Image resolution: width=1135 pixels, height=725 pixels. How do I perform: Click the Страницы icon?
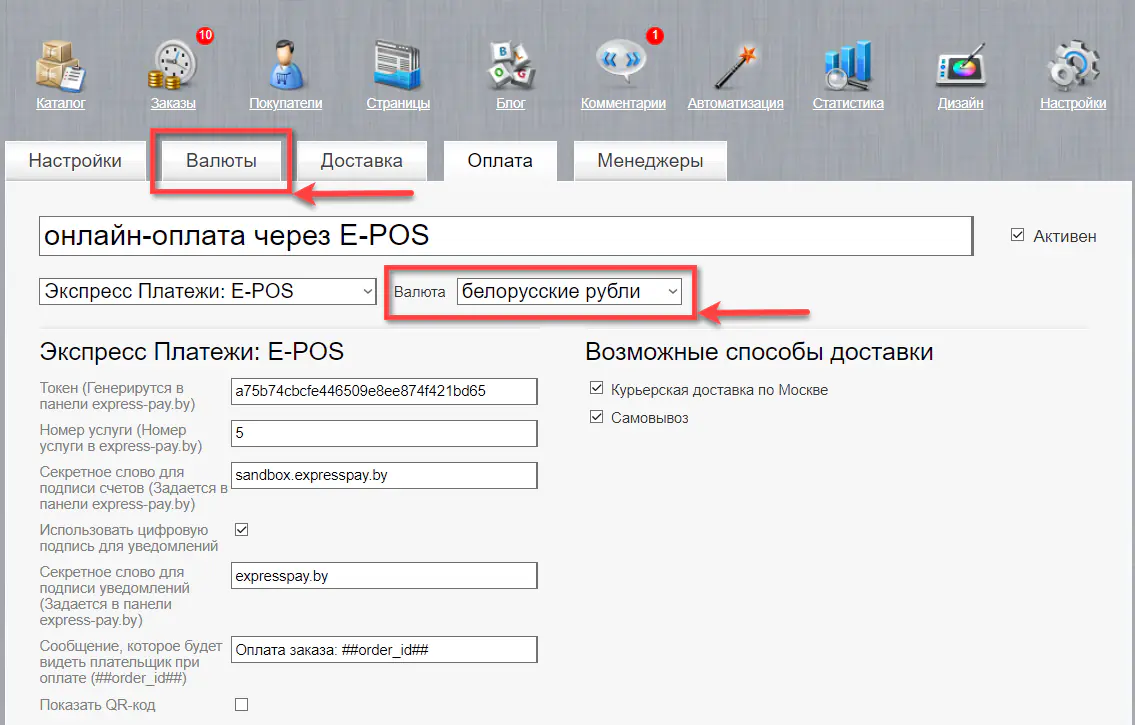tap(397, 60)
